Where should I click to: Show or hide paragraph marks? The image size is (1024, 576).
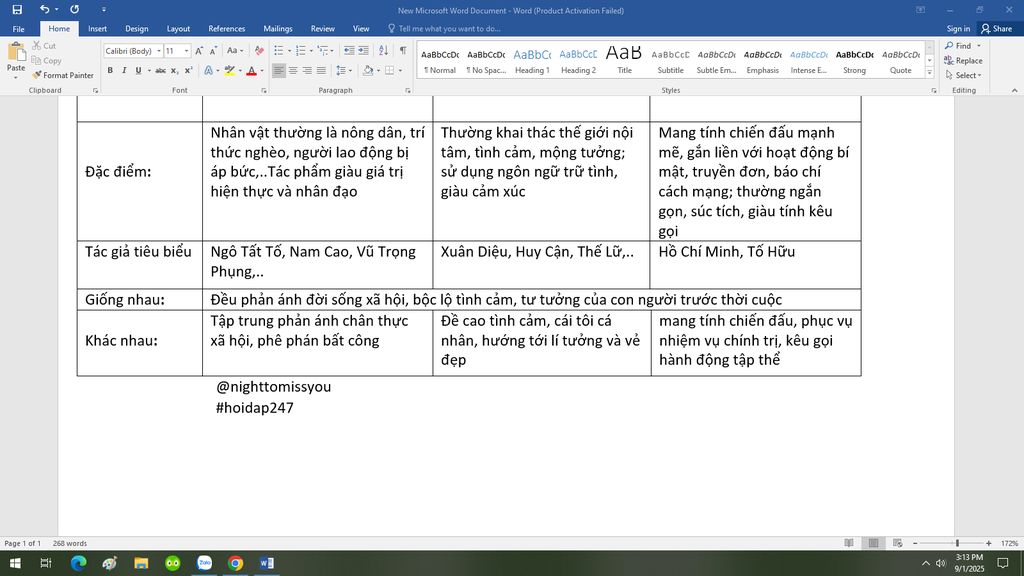click(403, 50)
